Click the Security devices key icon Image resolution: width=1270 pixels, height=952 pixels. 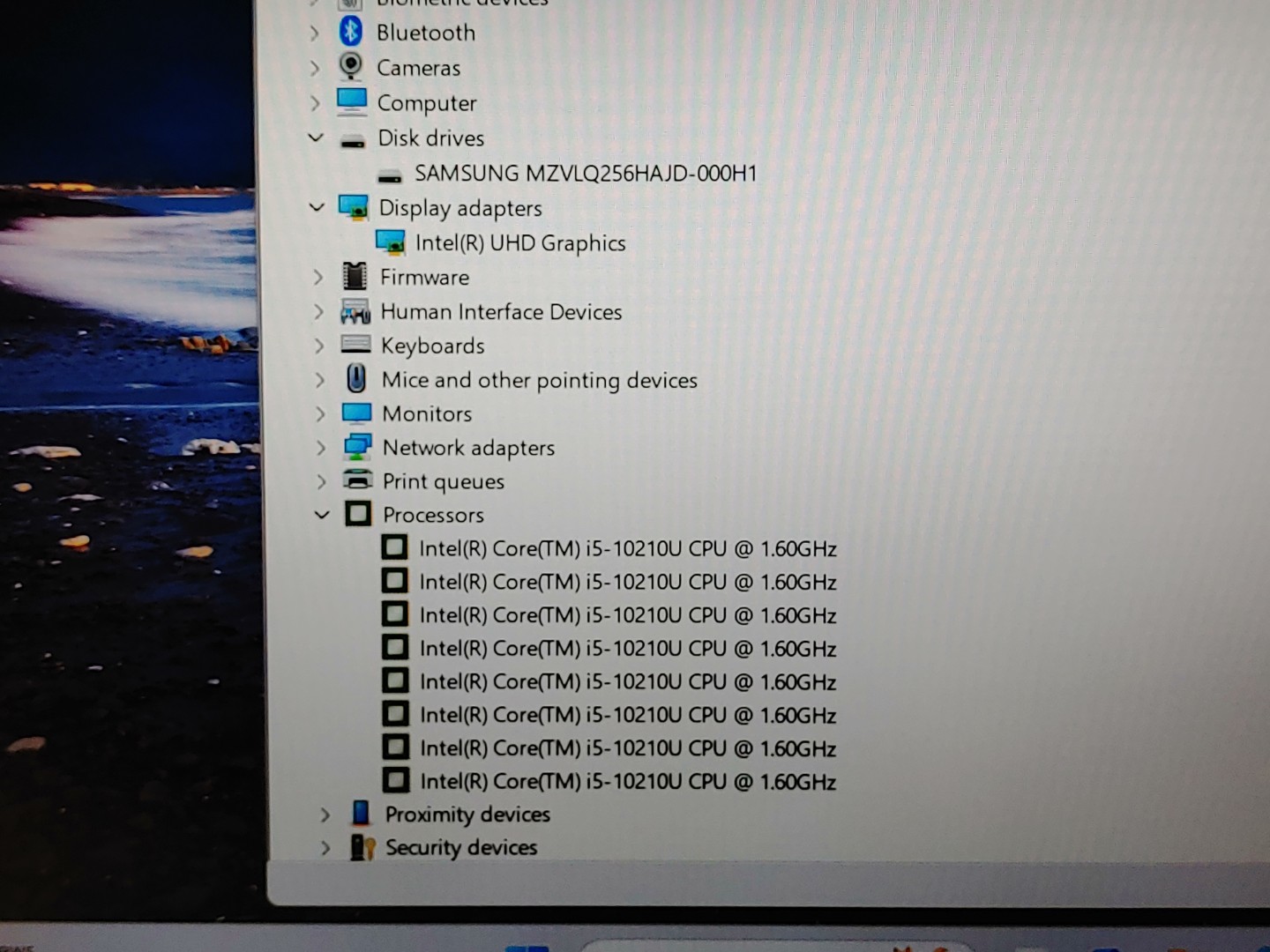tap(362, 847)
